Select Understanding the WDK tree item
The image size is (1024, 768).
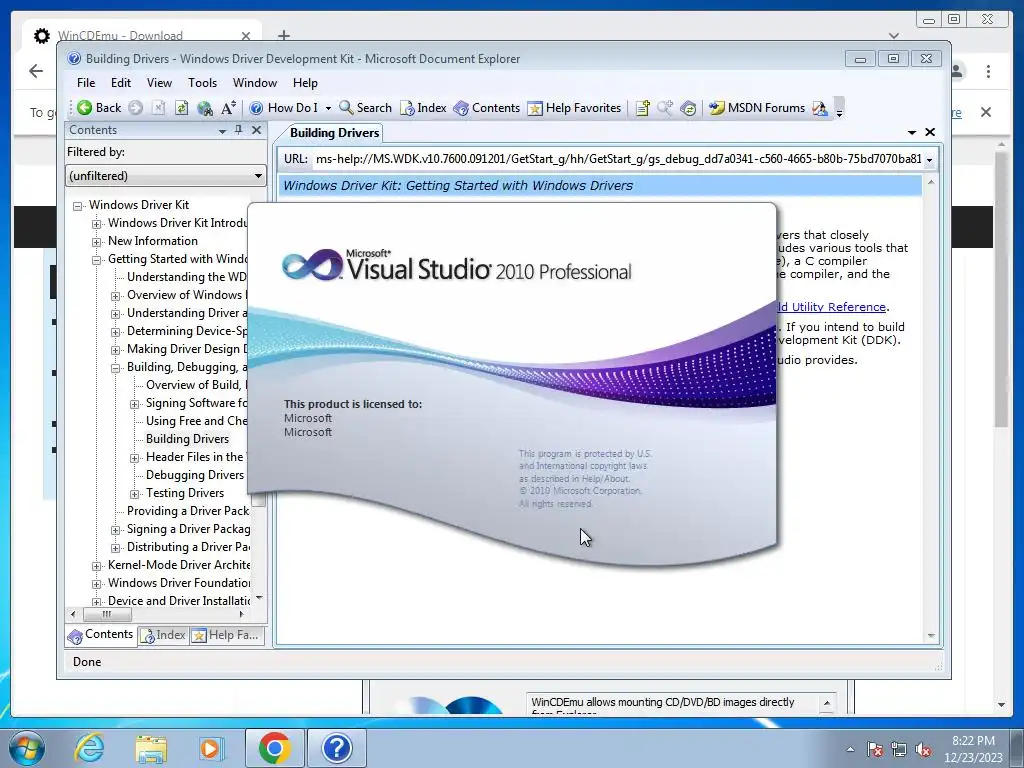pyautogui.click(x=187, y=277)
